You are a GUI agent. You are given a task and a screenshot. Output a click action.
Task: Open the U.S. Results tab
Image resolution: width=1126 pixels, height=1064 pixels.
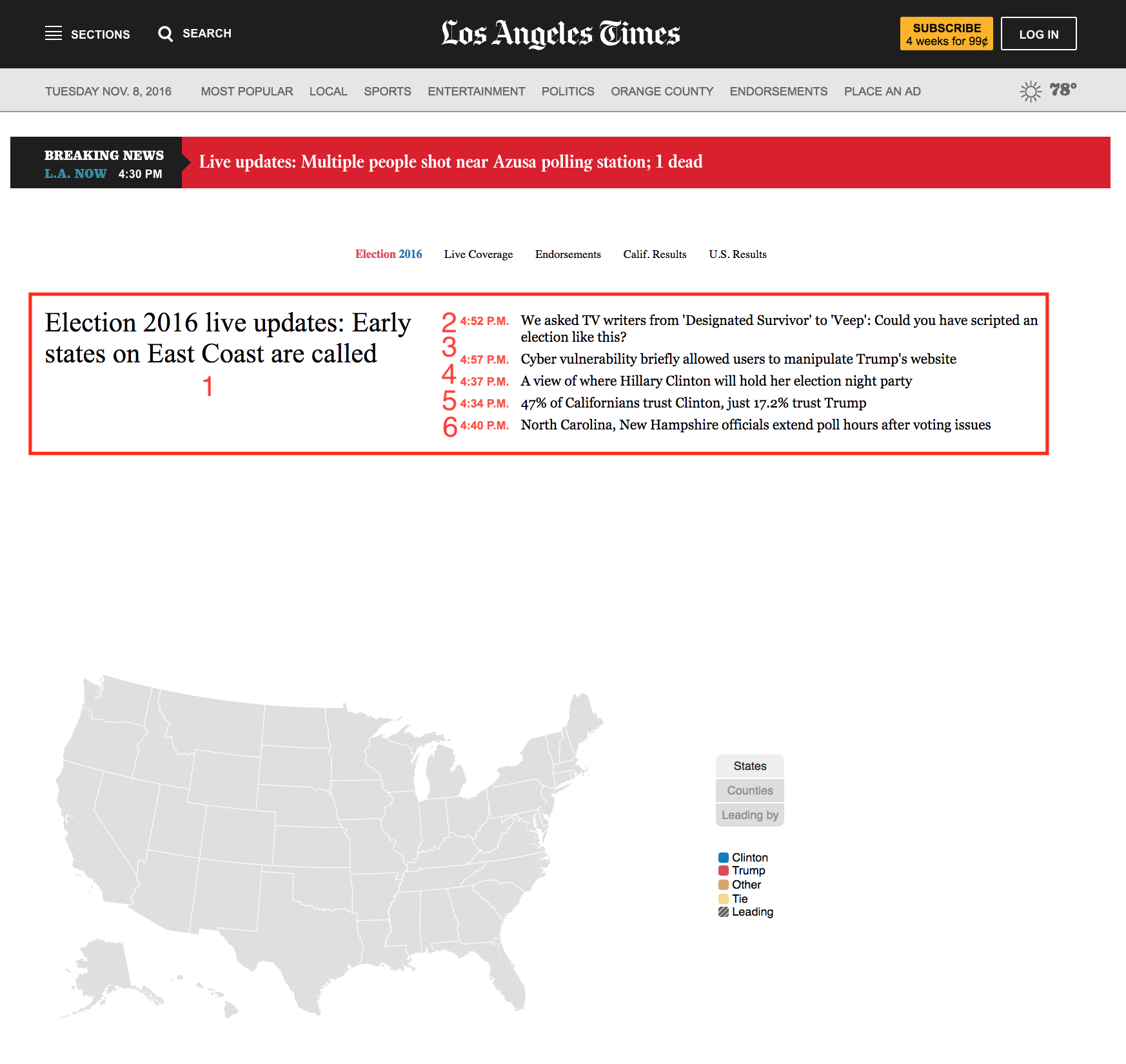coord(738,254)
